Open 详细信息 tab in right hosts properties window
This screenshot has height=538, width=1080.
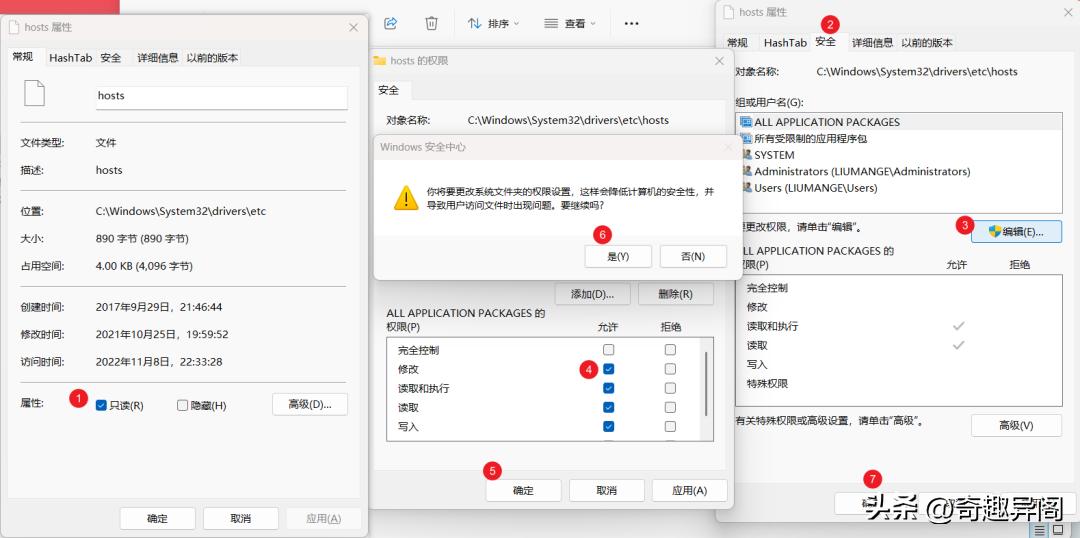(873, 43)
